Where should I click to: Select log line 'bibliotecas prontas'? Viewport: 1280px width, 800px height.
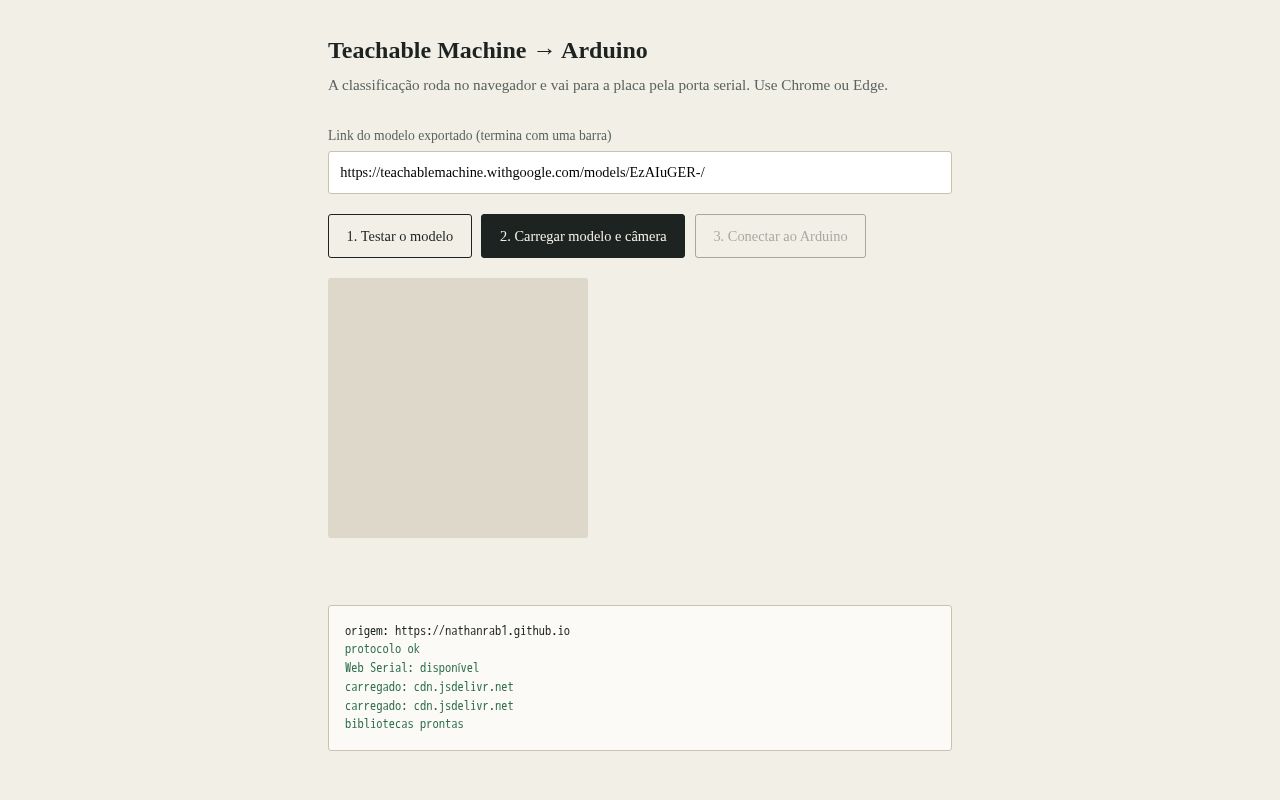(x=404, y=724)
